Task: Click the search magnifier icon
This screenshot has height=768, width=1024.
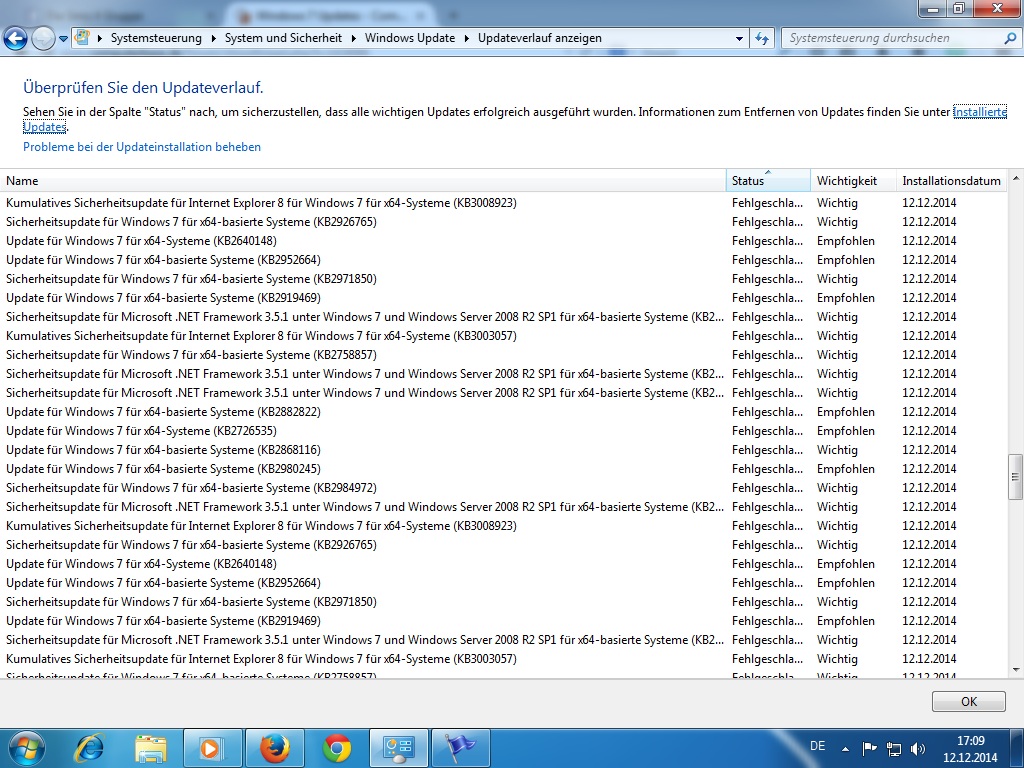Action: [1010, 39]
